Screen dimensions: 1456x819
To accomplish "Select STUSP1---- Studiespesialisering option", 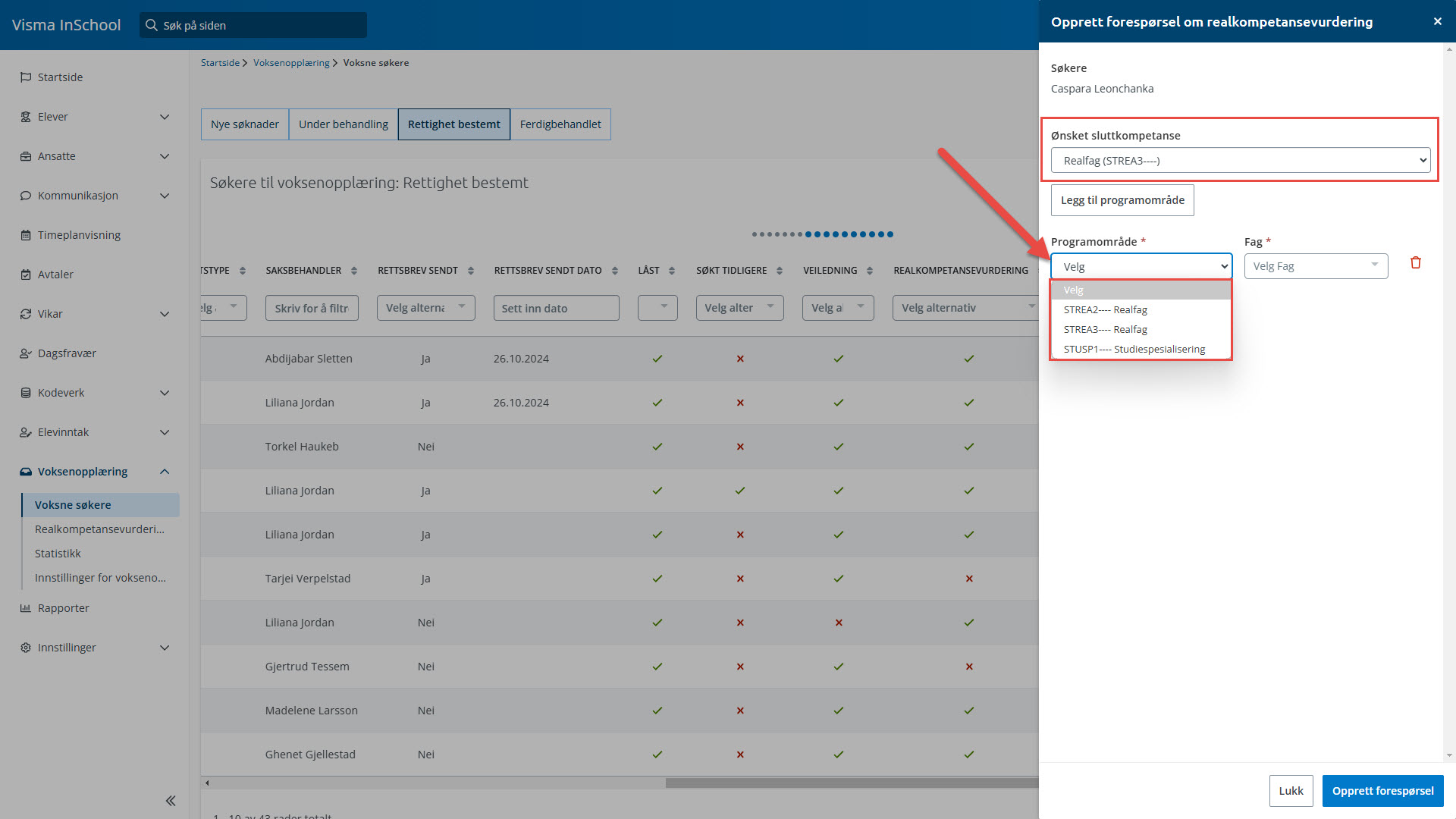I will pos(1141,349).
